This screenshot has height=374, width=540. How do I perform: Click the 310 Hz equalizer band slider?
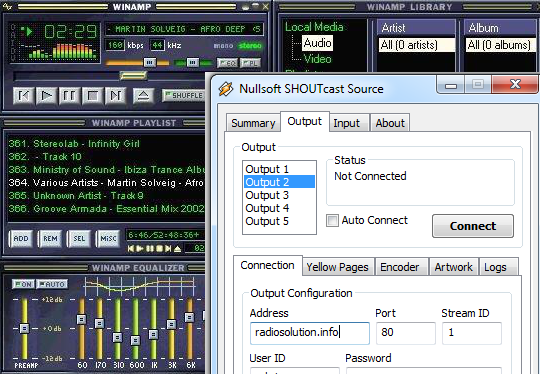(x=117, y=329)
